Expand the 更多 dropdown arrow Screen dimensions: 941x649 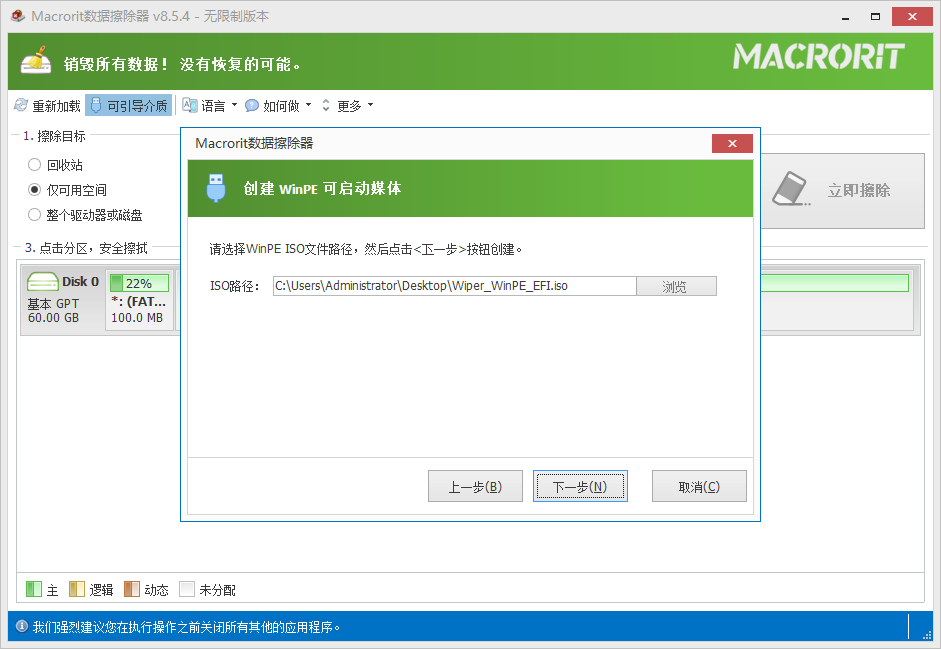pos(370,104)
